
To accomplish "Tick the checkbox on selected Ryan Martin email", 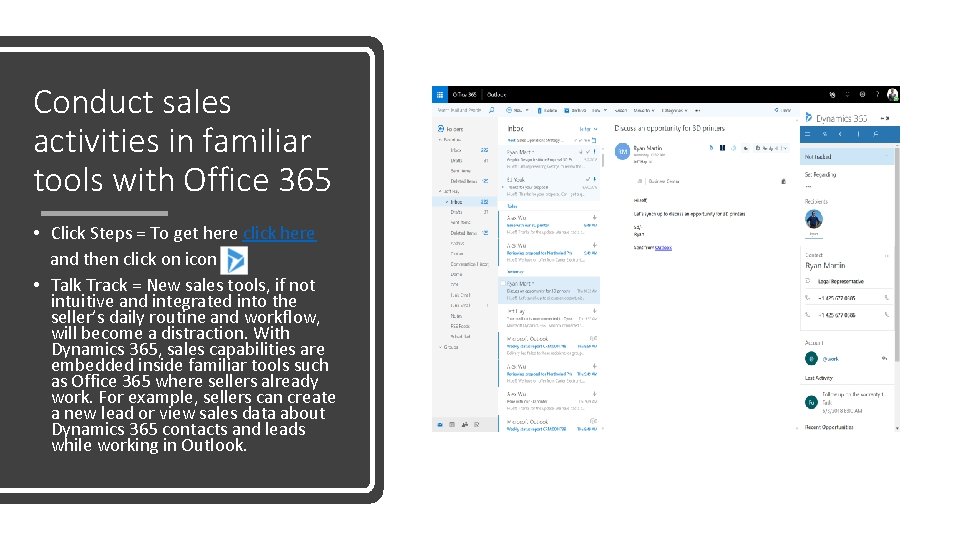I will [x=503, y=283].
